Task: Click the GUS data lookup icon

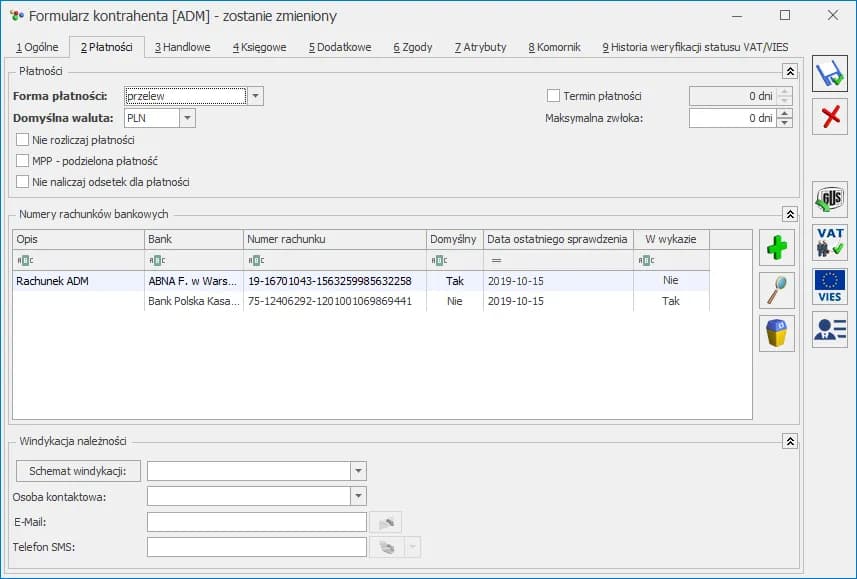Action: coord(829,199)
